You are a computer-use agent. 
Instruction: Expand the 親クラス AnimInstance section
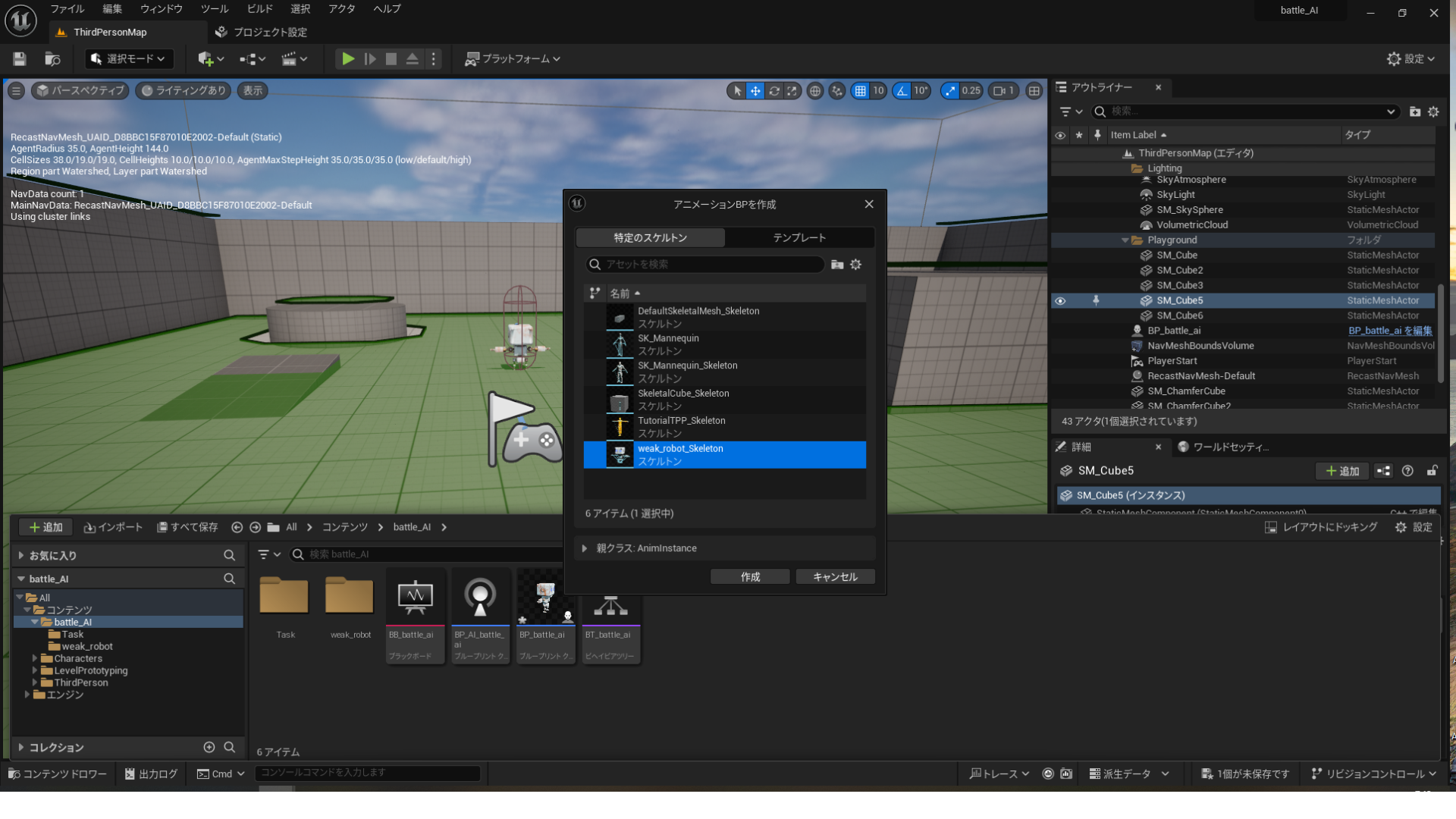pos(584,548)
